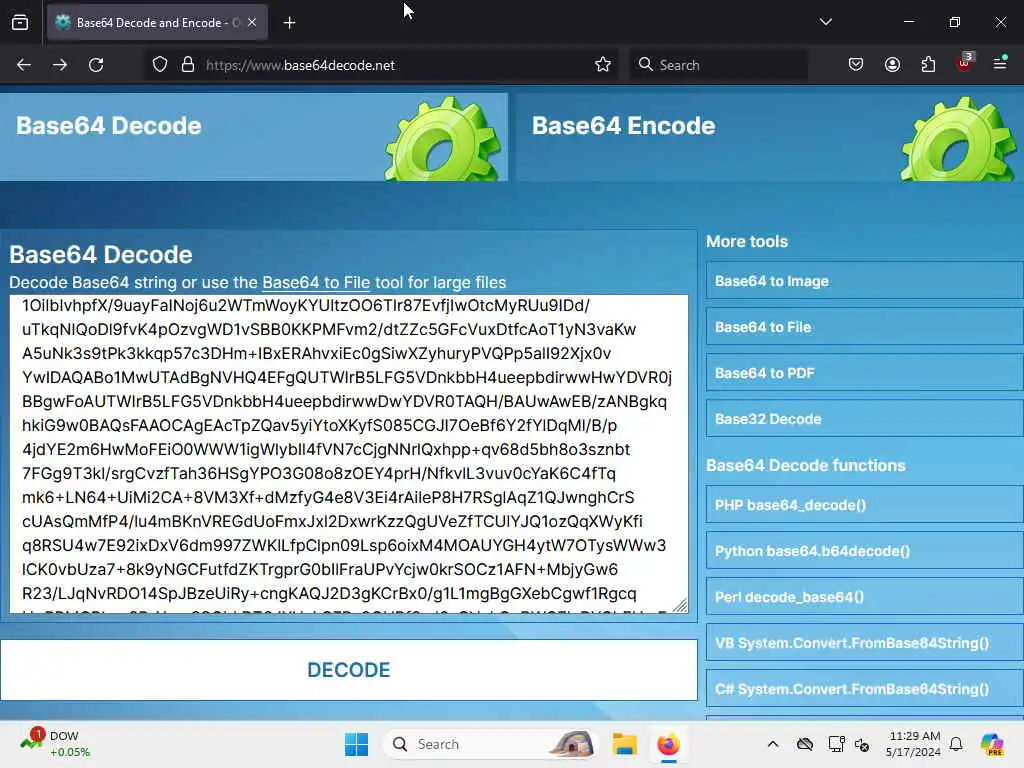Expand the list all tabs chevron

pyautogui.click(x=825, y=22)
